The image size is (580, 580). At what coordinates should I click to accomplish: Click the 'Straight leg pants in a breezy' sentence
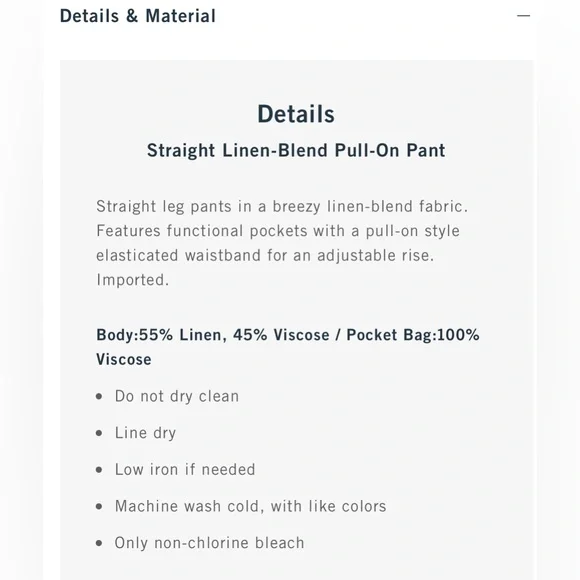click(x=282, y=206)
